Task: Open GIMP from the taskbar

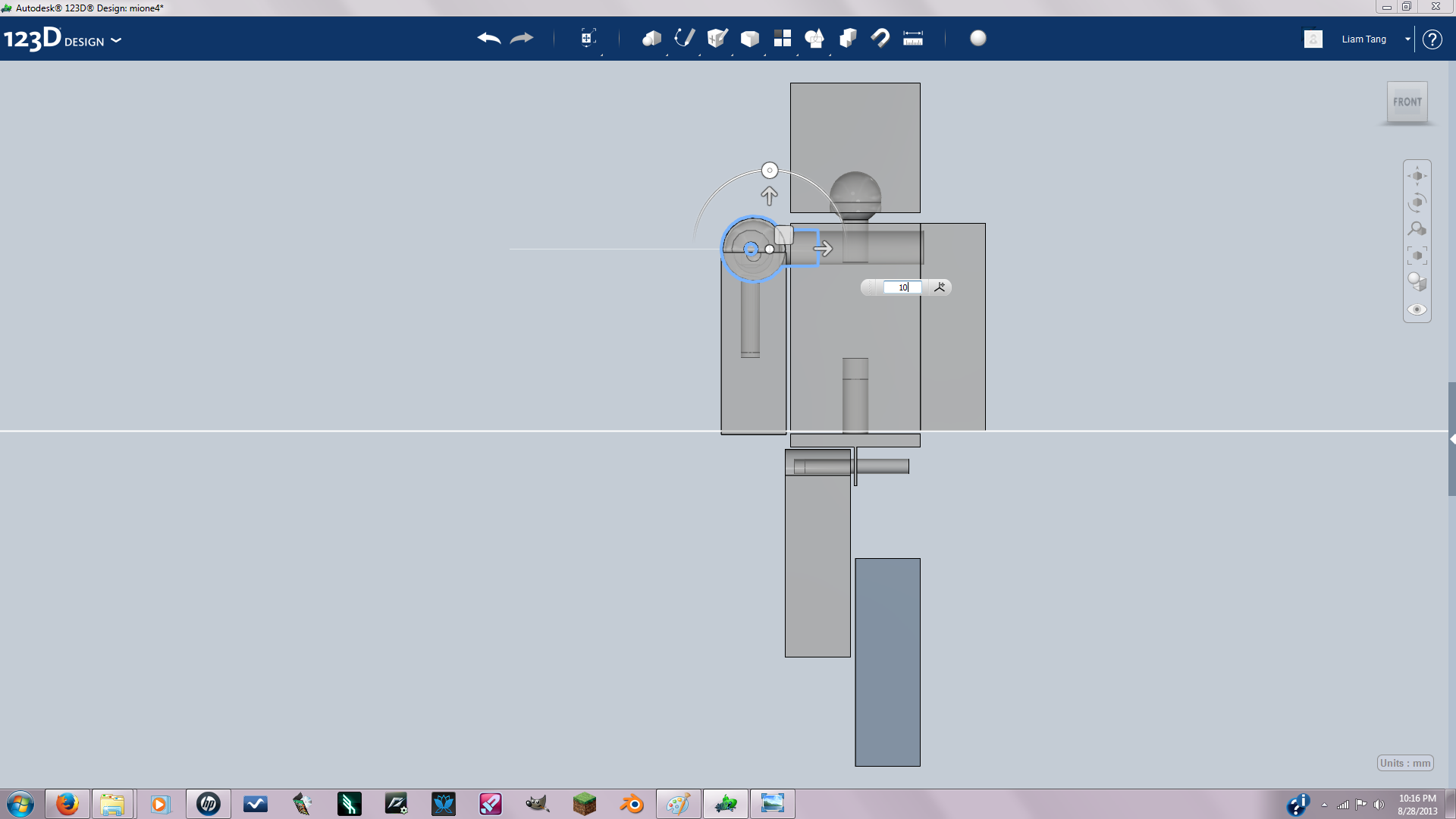Action: point(537,804)
